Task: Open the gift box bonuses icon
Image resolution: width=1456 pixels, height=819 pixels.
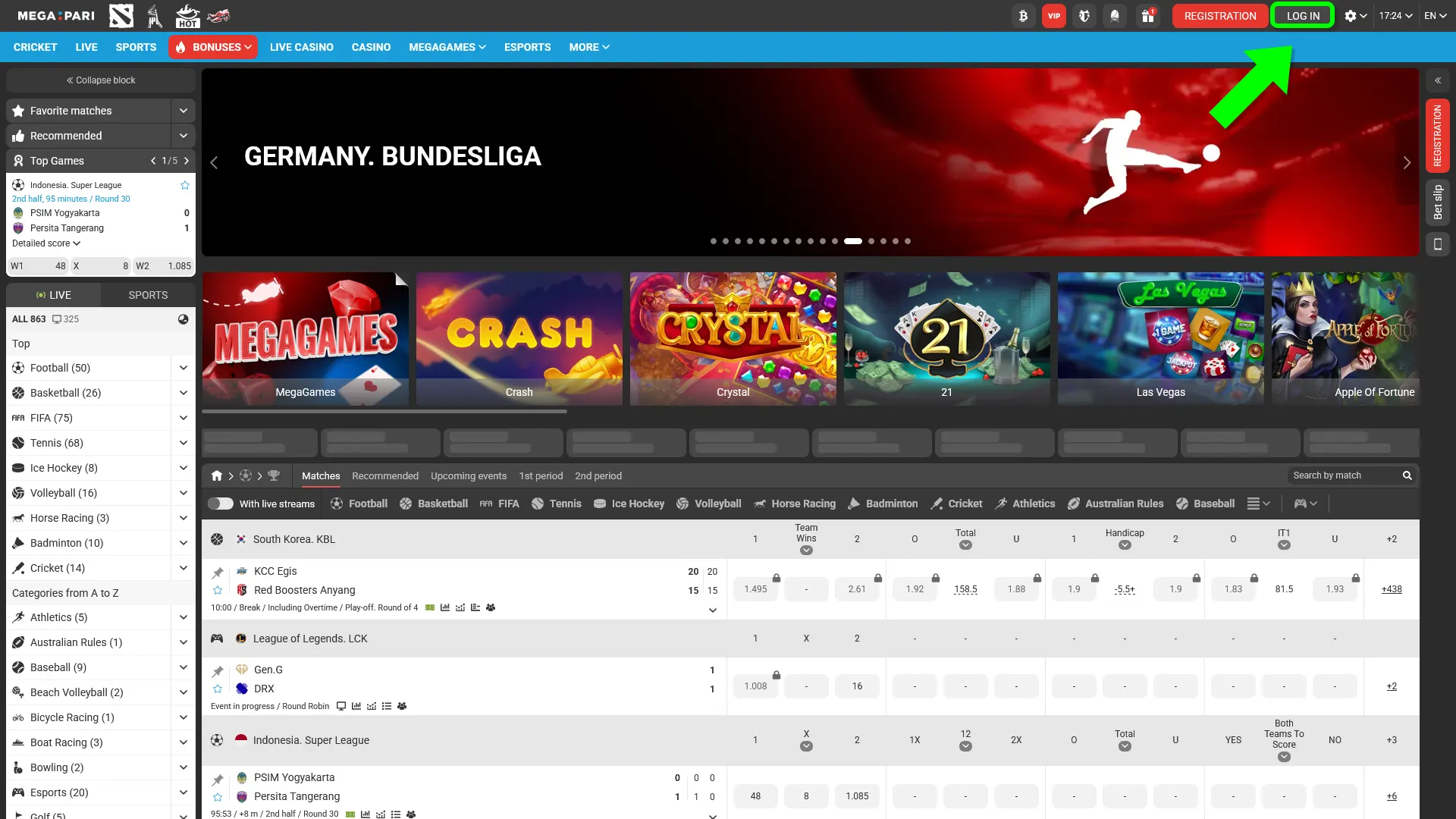Action: pos(1148,16)
